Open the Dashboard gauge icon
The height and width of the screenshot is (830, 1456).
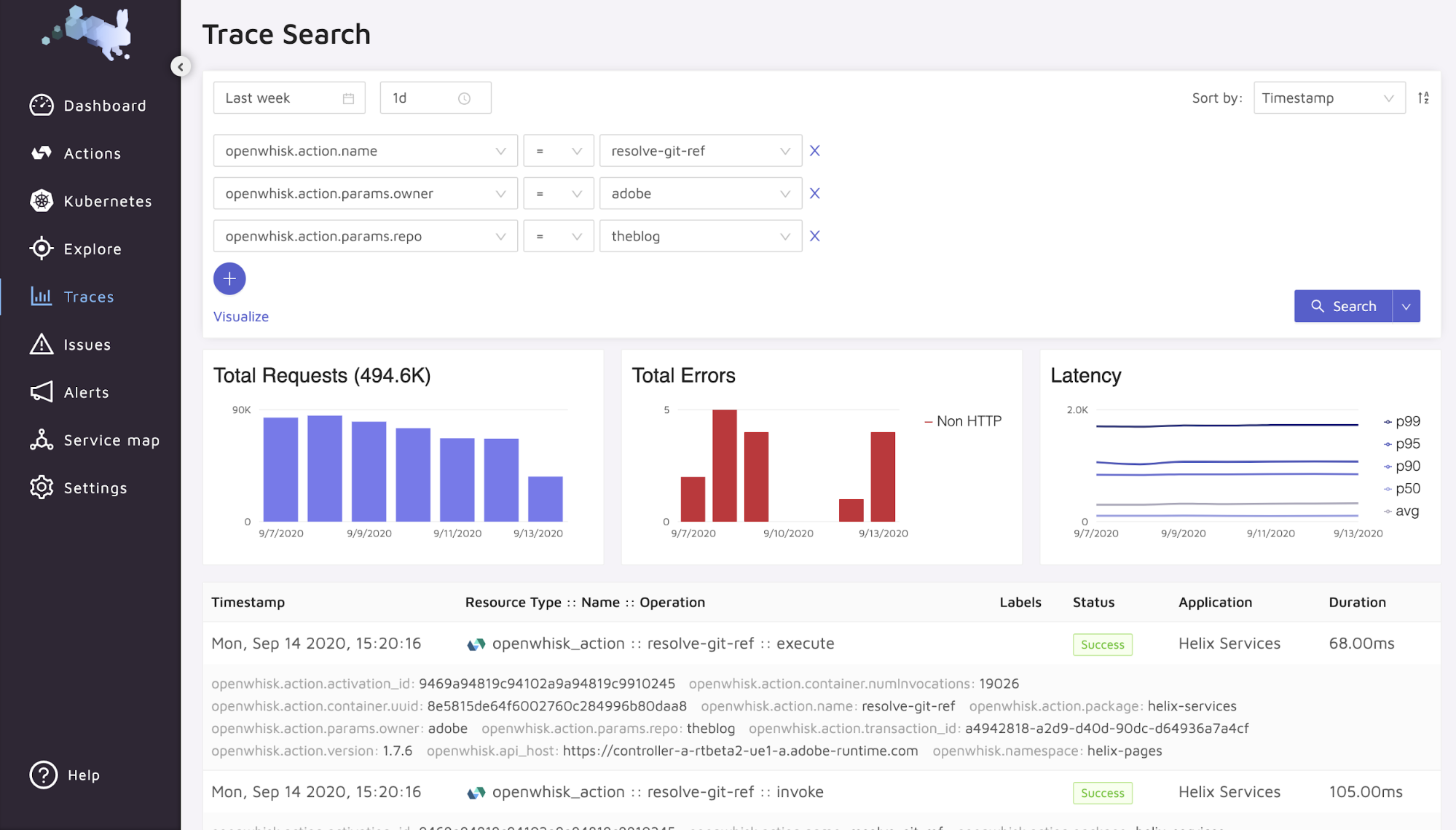[x=42, y=106]
